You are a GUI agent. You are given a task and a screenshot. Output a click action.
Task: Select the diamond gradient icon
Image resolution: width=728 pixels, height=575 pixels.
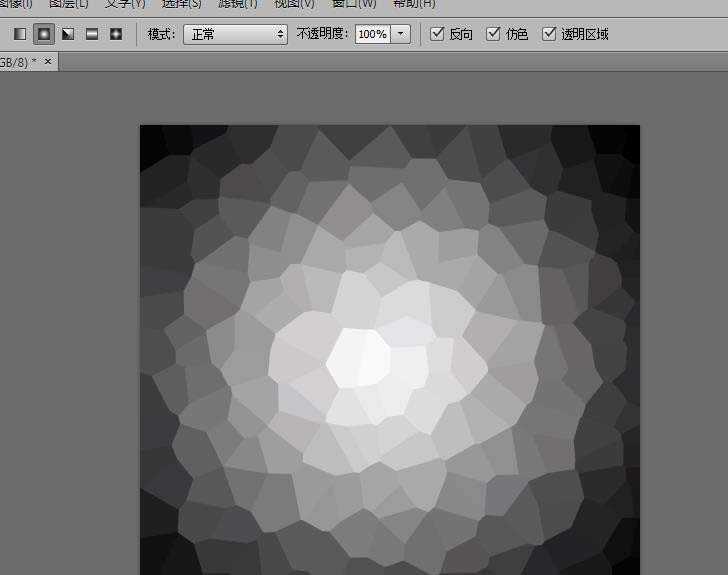[x=116, y=34]
